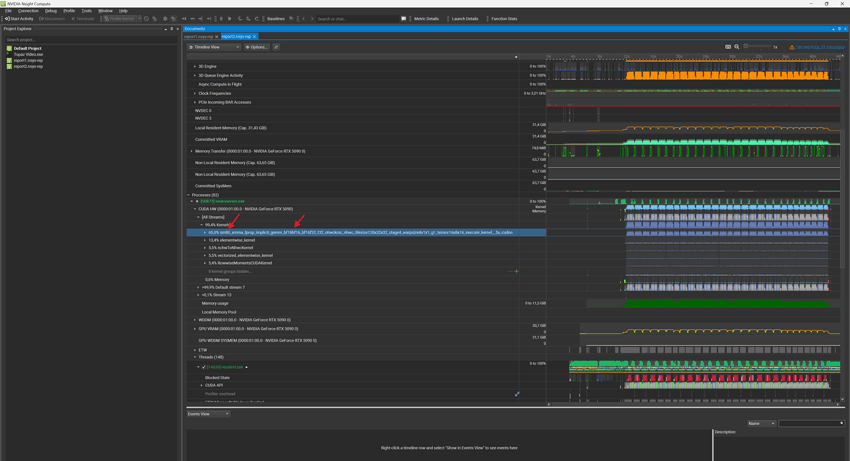This screenshot has width=850, height=461.
Task: Open the warnings link with triangle icon
Action: (815, 47)
